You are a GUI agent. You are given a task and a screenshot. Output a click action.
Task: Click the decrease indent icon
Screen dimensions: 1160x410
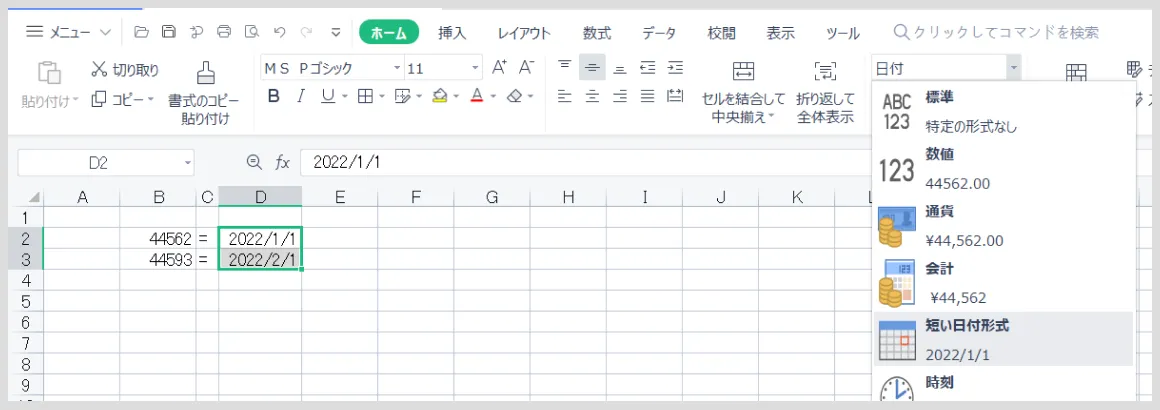tap(648, 67)
